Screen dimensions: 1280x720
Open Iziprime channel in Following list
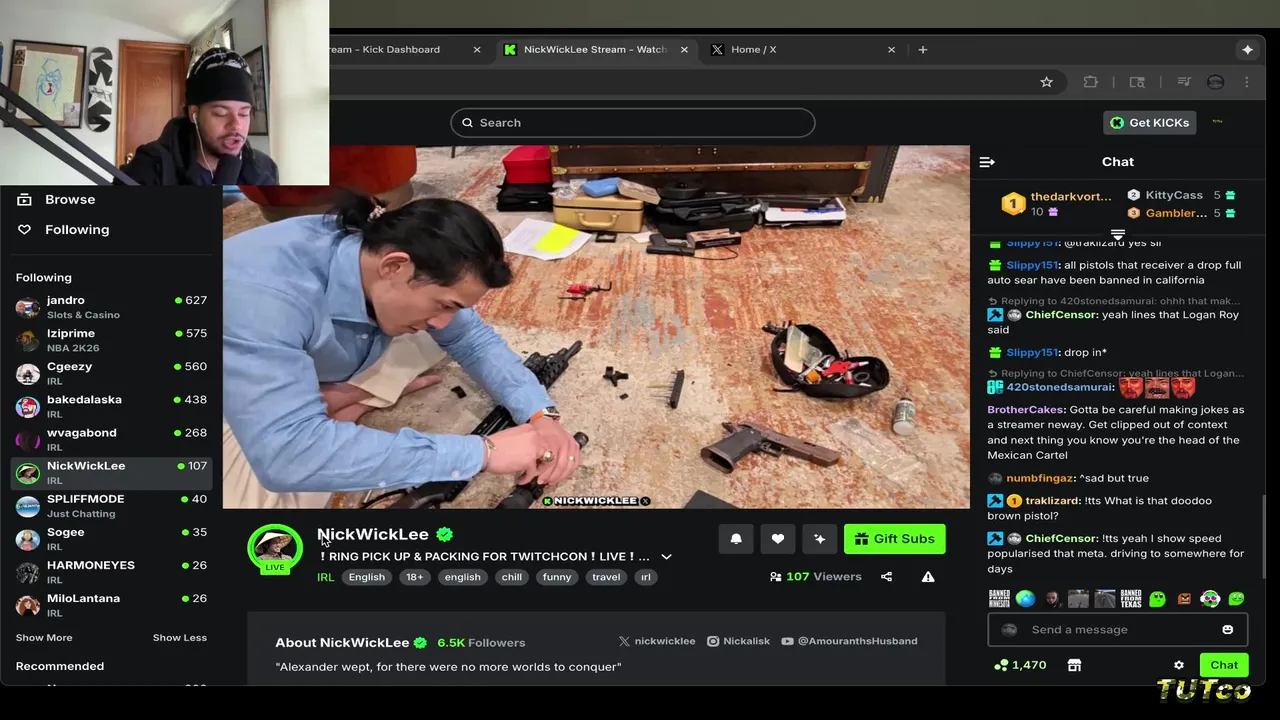pyautogui.click(x=111, y=340)
